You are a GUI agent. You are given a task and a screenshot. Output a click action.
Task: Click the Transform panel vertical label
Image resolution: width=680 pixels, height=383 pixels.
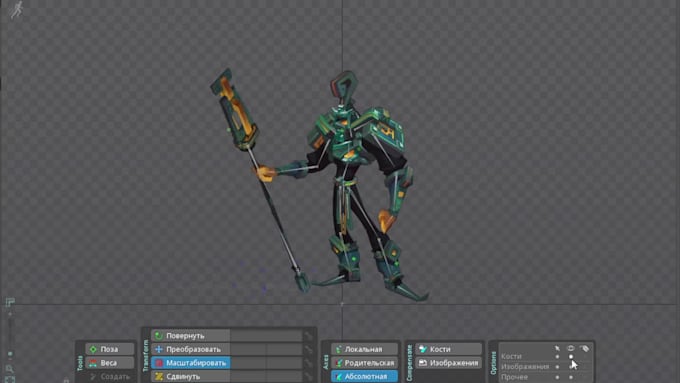[146, 356]
